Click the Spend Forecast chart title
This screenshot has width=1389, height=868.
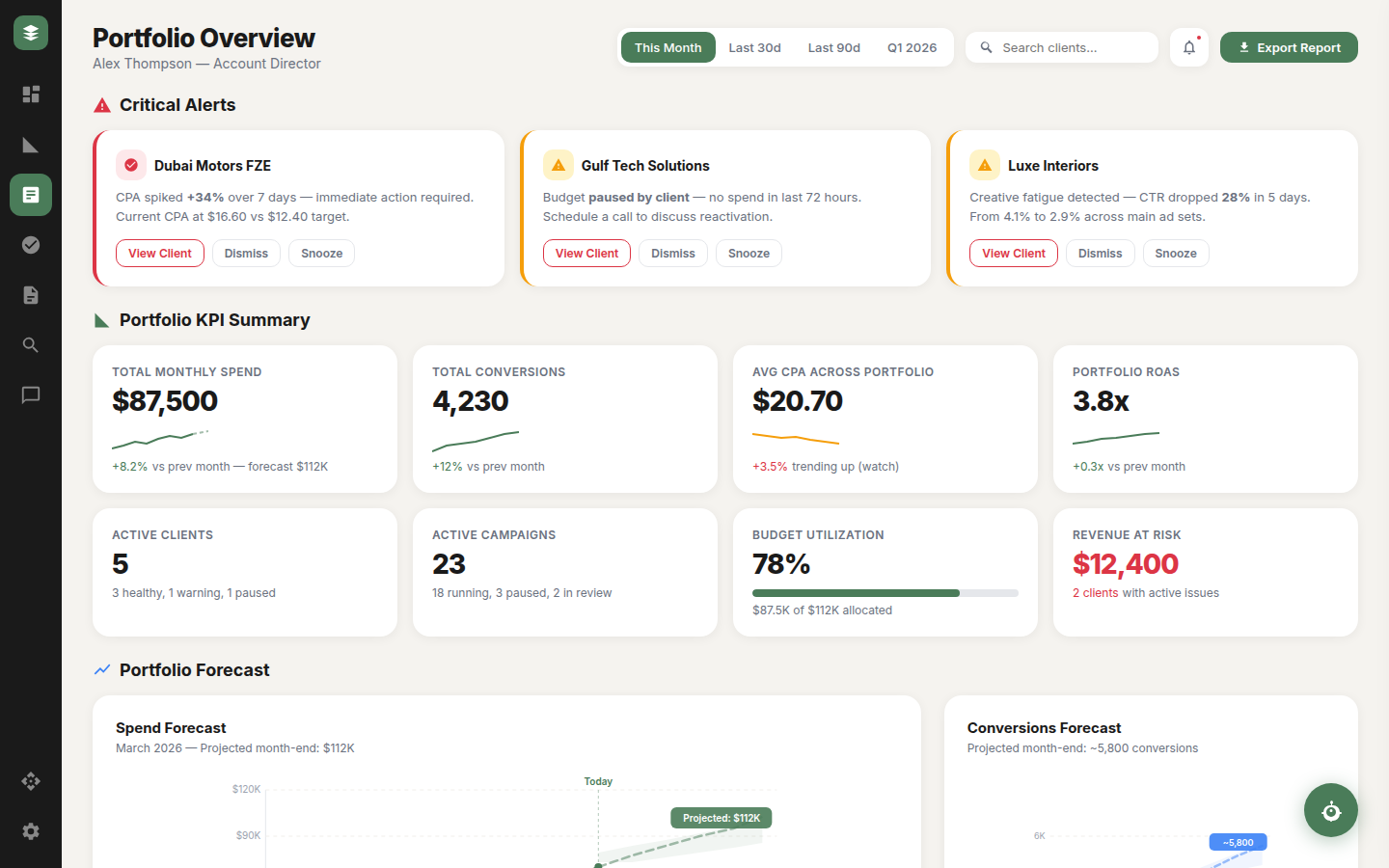coord(171,728)
